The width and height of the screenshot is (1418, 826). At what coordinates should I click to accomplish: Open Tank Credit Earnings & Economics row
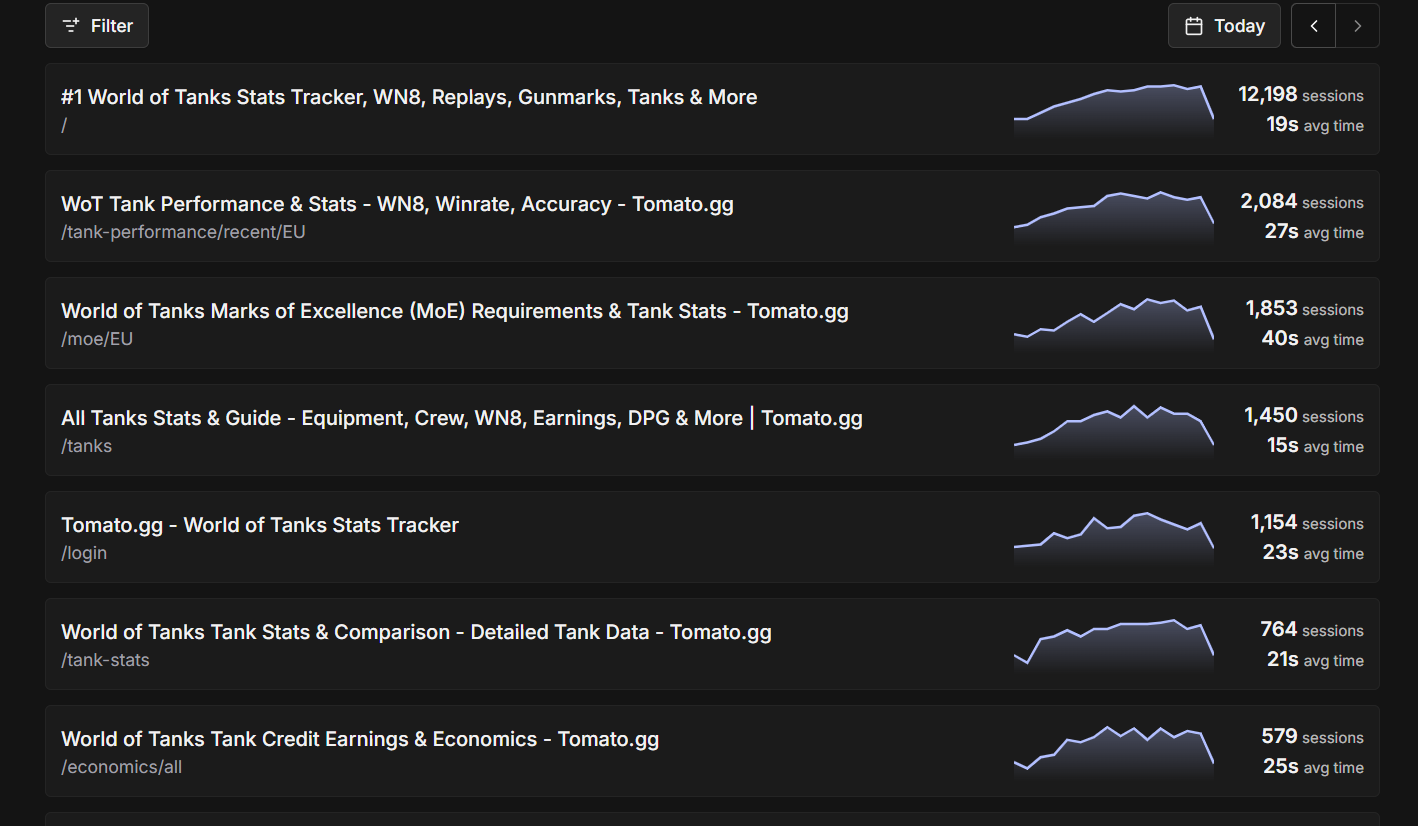pos(360,739)
